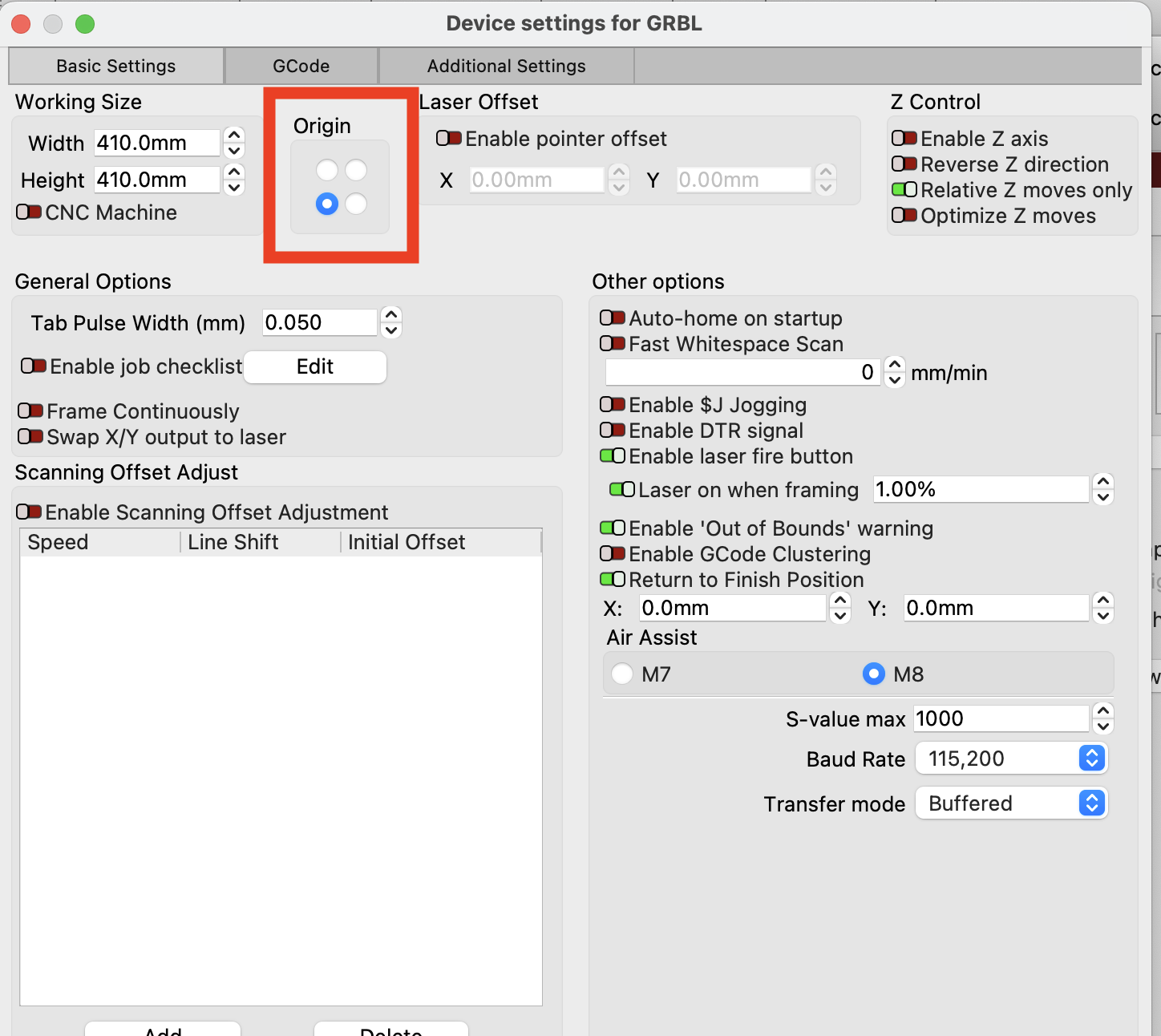Select the top-left Origin radio button
This screenshot has height=1036, width=1161.
coord(327,170)
